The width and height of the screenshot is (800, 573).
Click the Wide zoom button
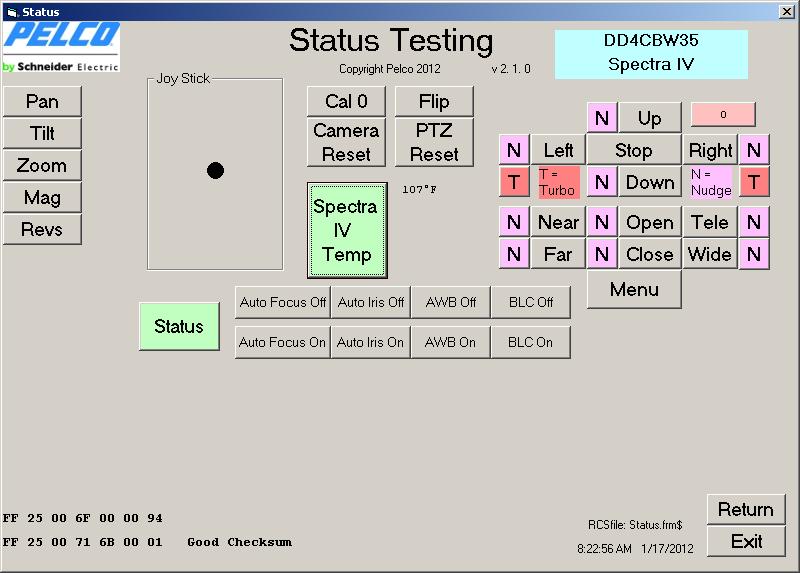[710, 254]
